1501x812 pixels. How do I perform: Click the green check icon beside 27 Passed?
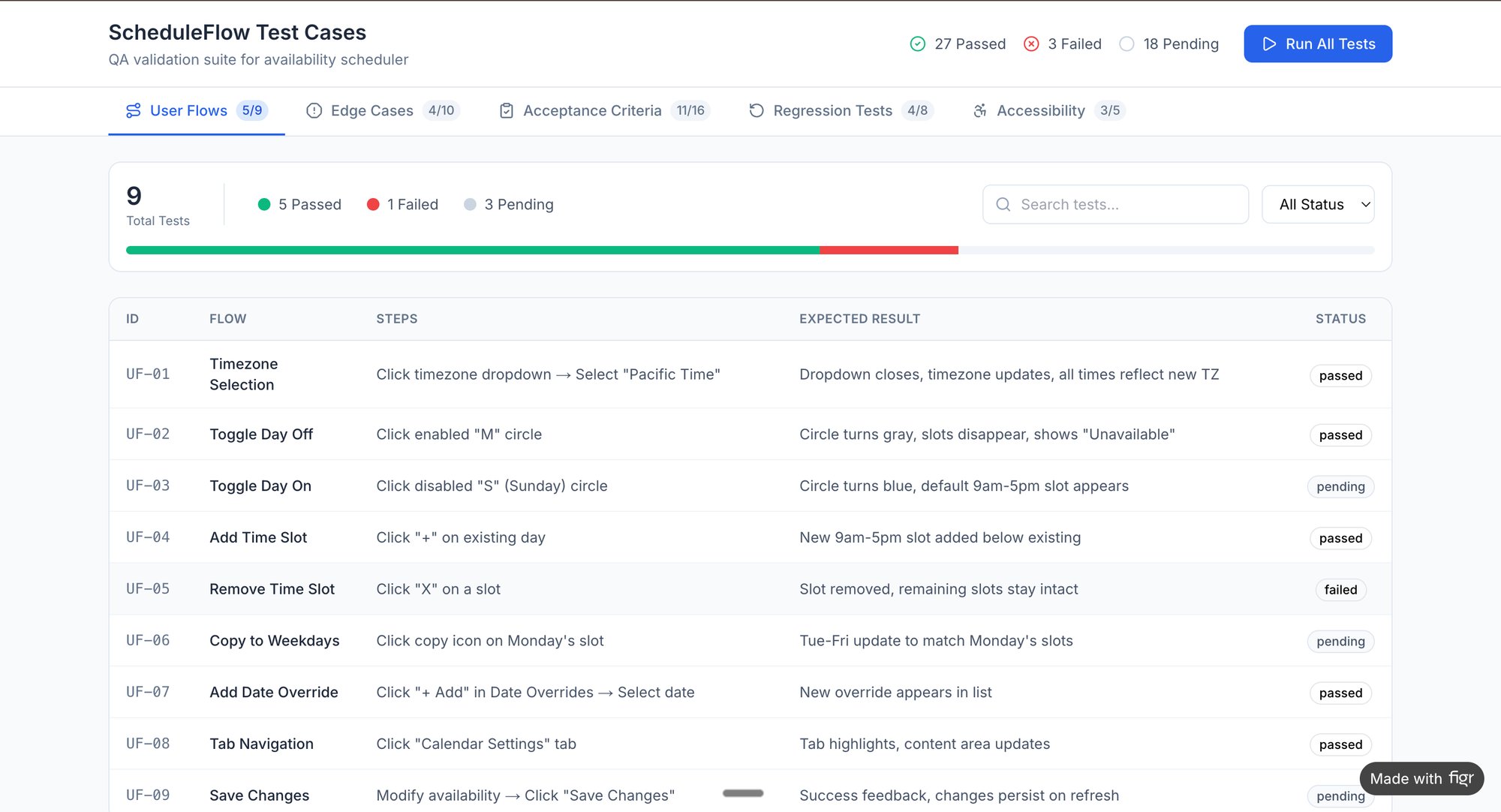click(x=916, y=44)
